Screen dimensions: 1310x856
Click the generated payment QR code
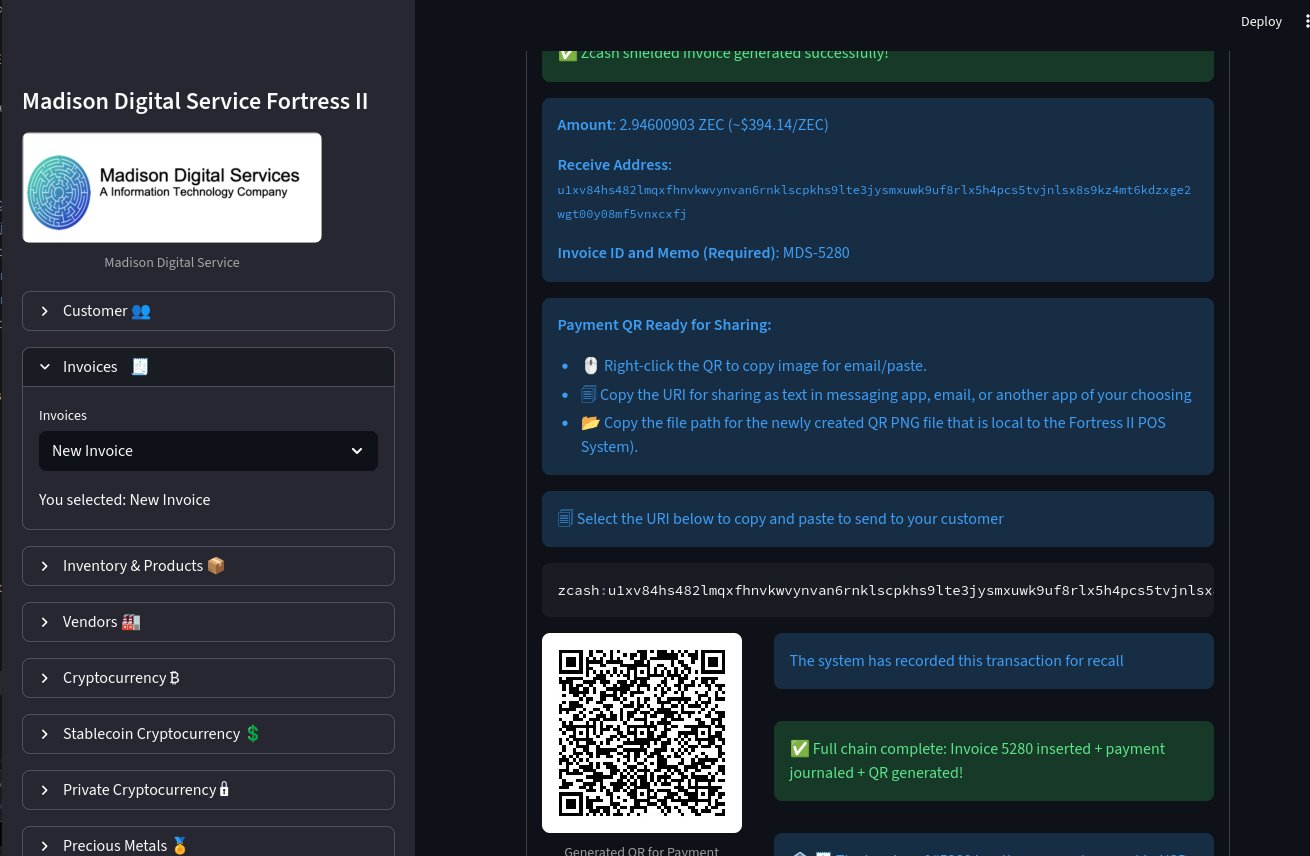tap(642, 733)
